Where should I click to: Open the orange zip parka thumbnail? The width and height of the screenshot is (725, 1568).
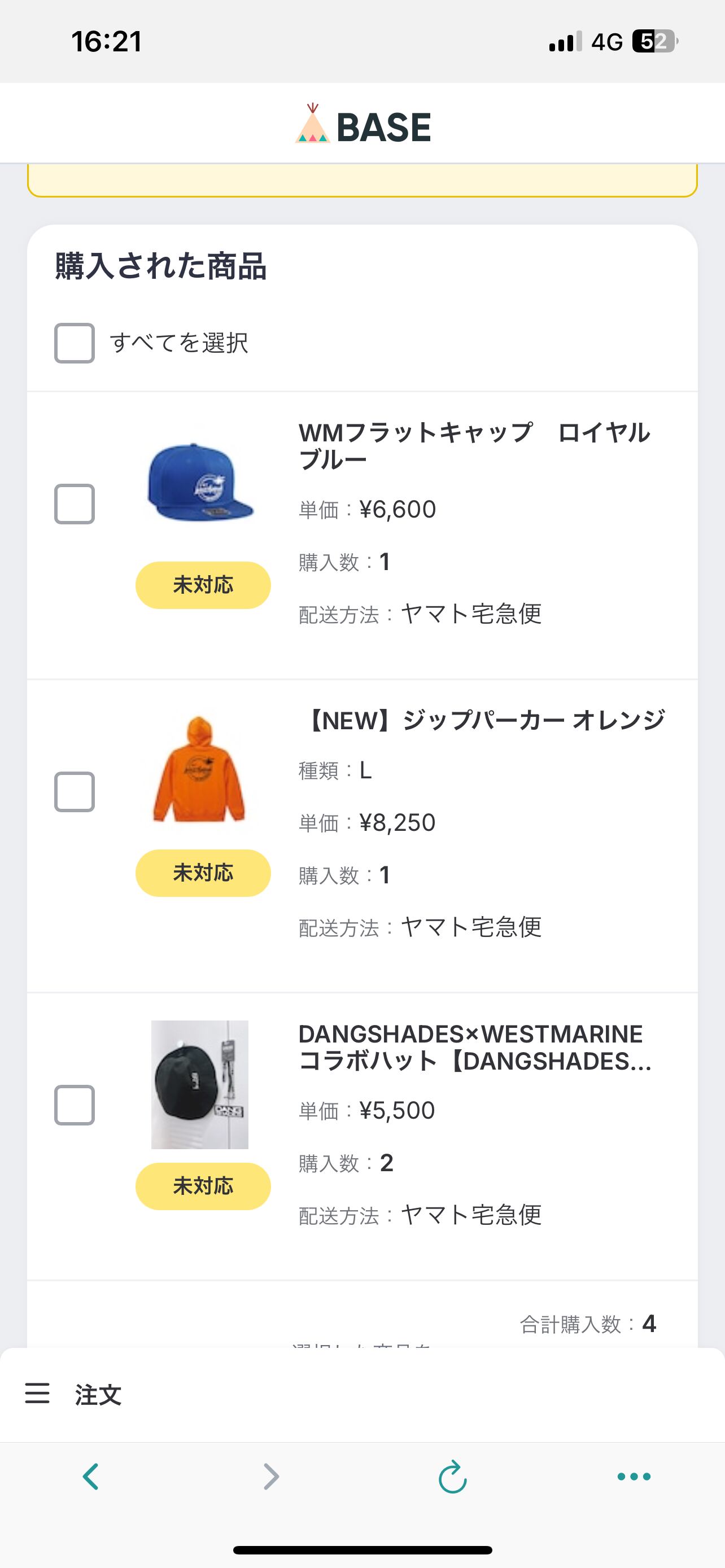click(x=199, y=769)
